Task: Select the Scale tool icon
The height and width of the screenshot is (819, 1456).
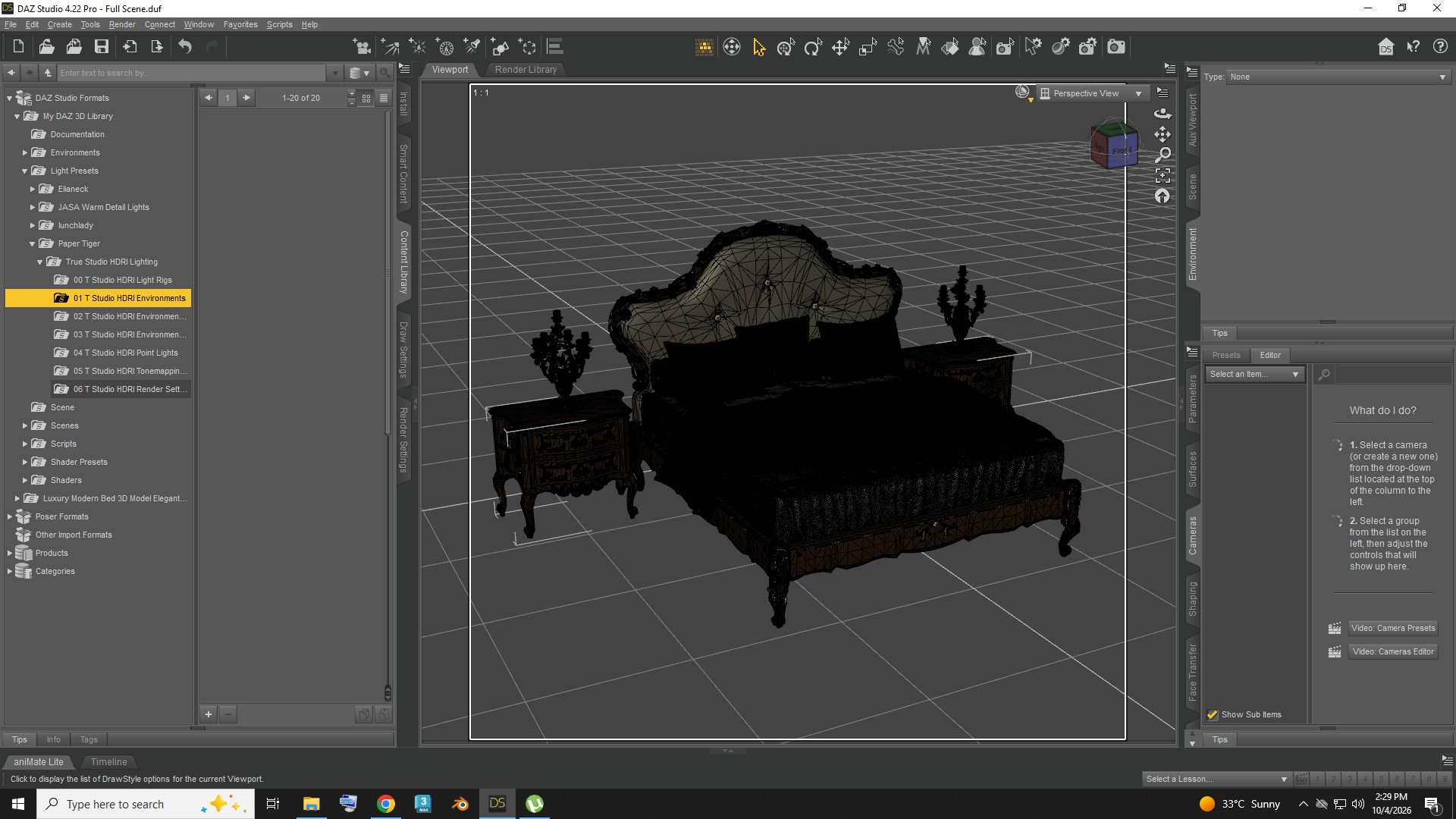Action: point(868,47)
